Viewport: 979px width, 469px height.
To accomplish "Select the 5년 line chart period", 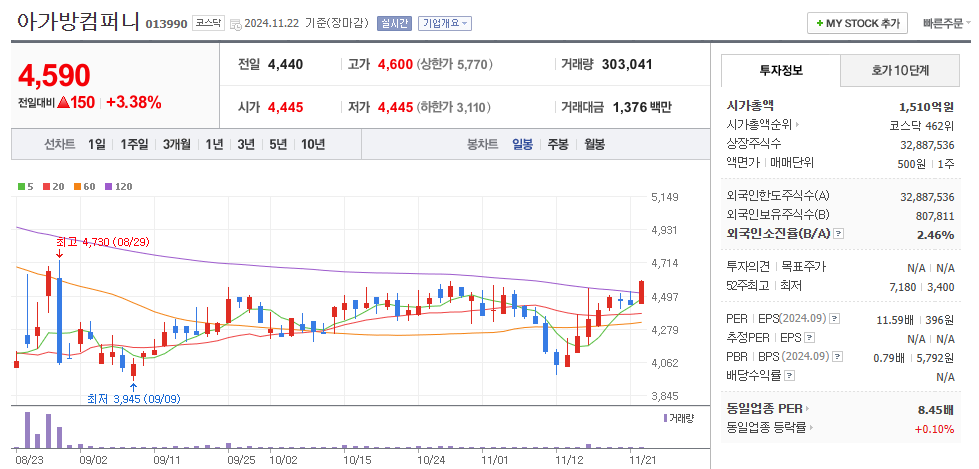I will click(278, 145).
